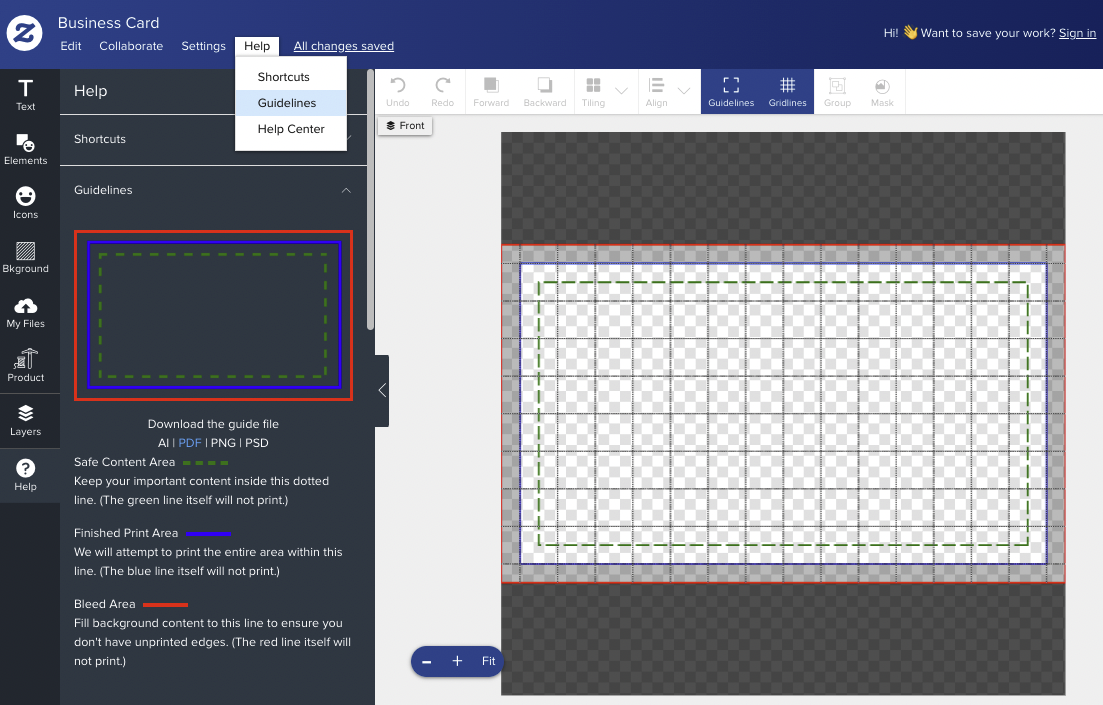1103x705 pixels.
Task: Open the Icons panel
Action: [x=25, y=203]
